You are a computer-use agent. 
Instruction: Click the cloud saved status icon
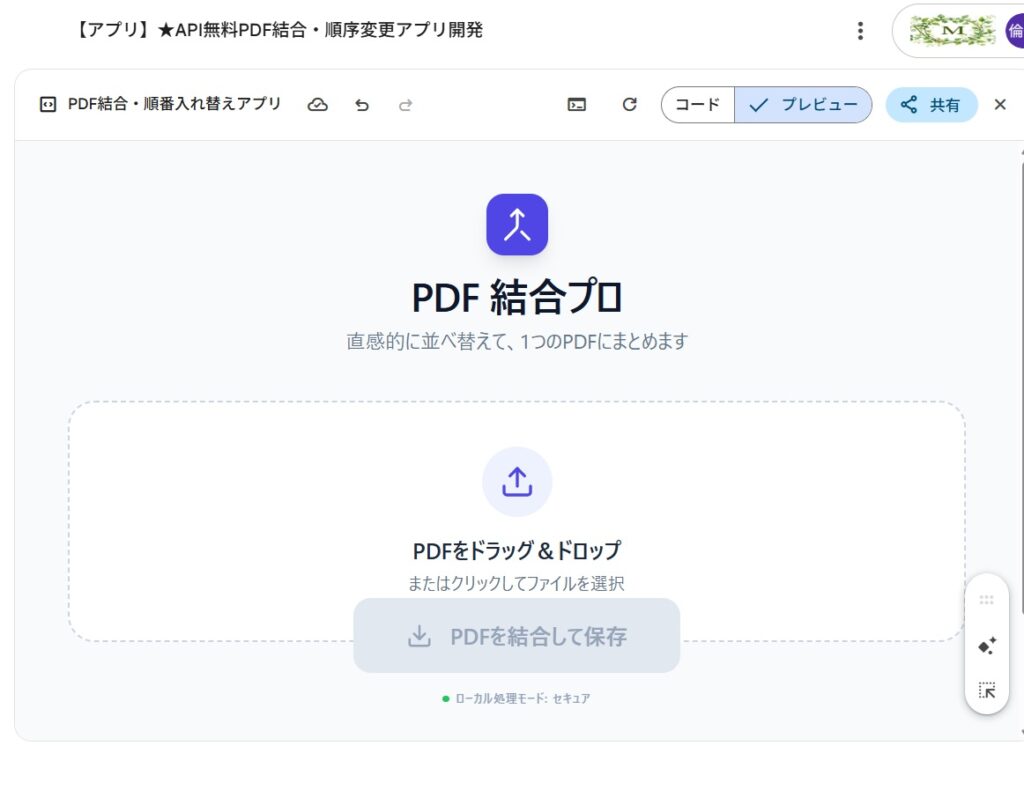click(x=318, y=104)
